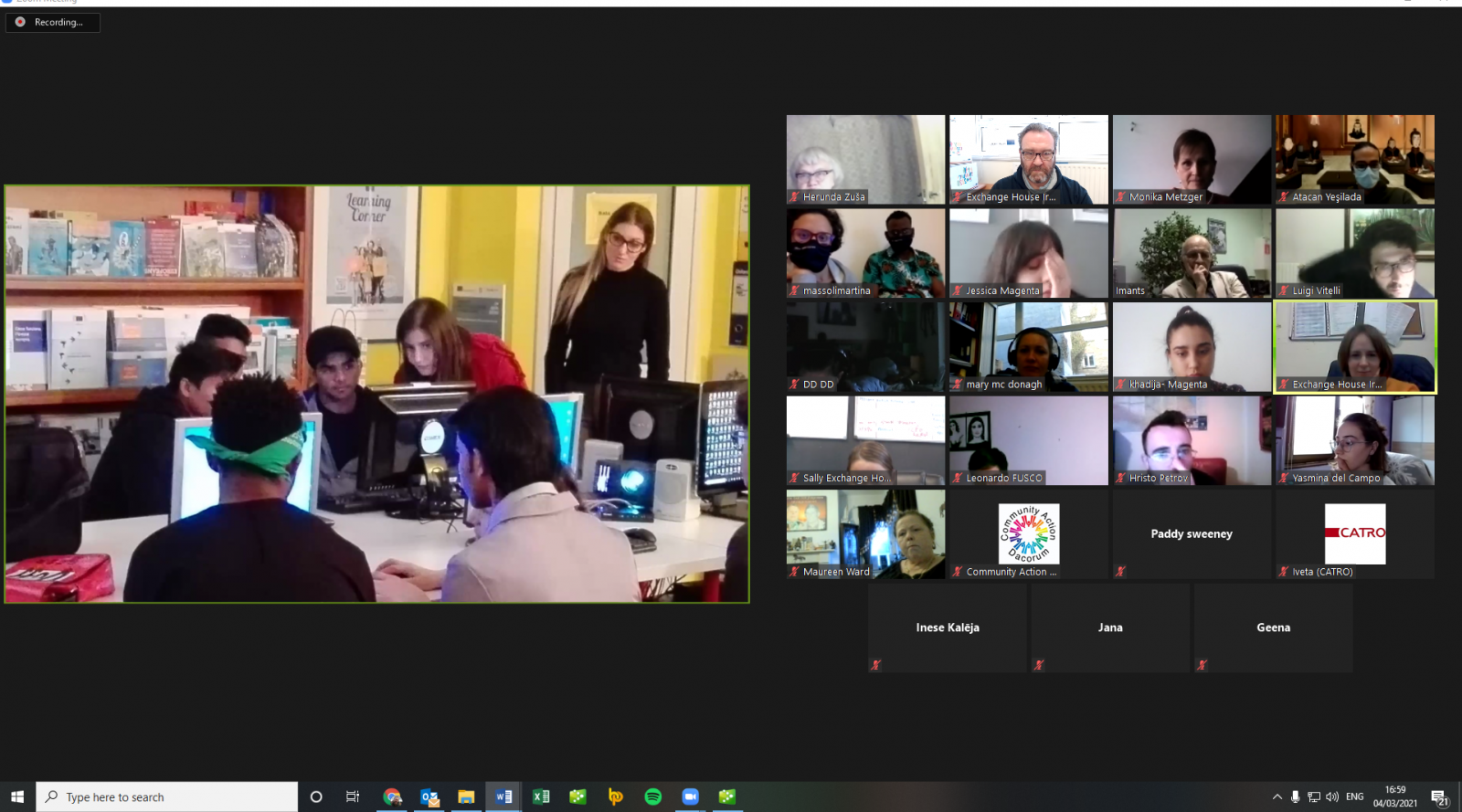The image size is (1462, 812).
Task: Select the shared classroom video panel
Action: 376,394
